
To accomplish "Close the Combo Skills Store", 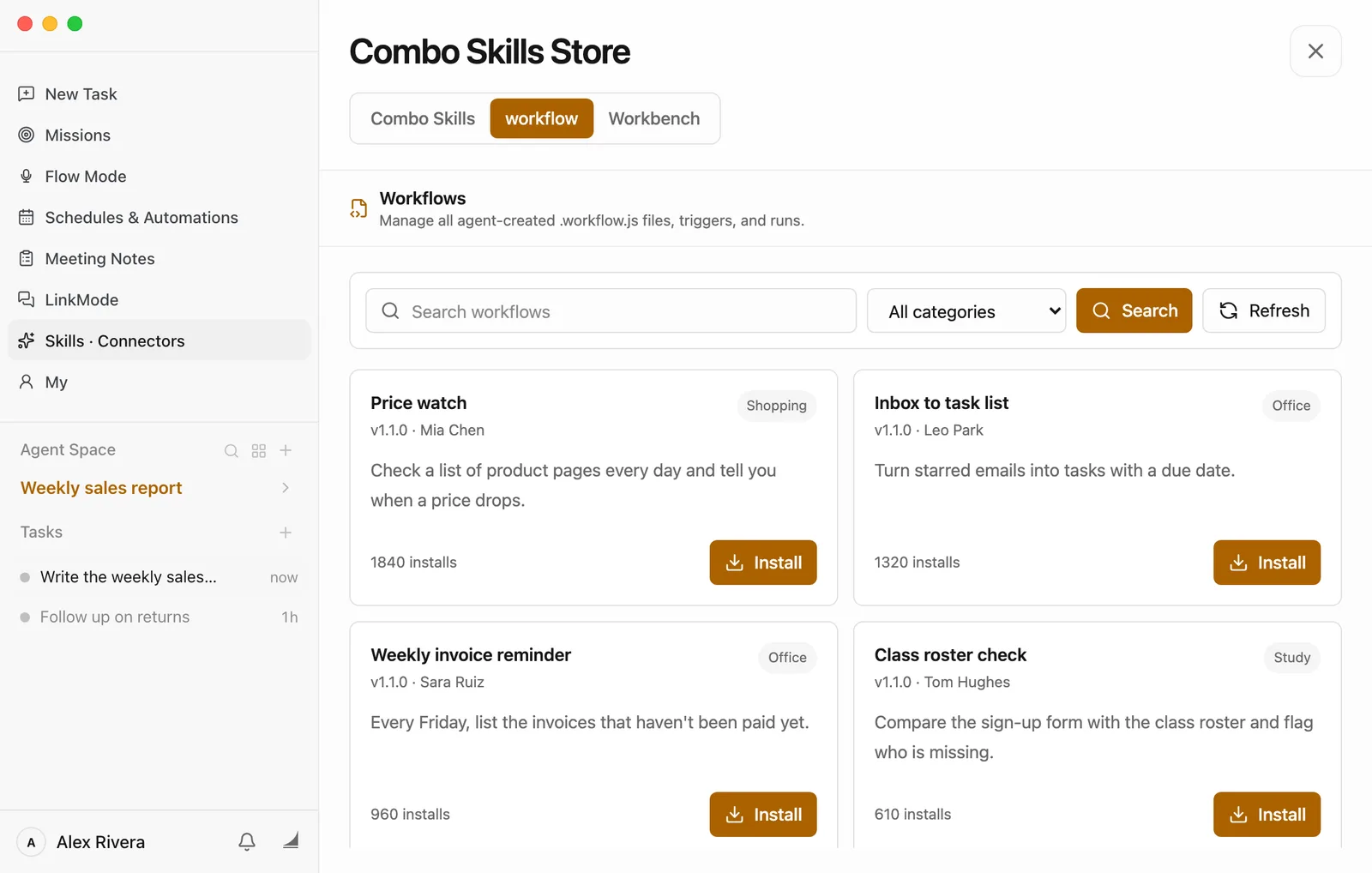I will click(1315, 51).
